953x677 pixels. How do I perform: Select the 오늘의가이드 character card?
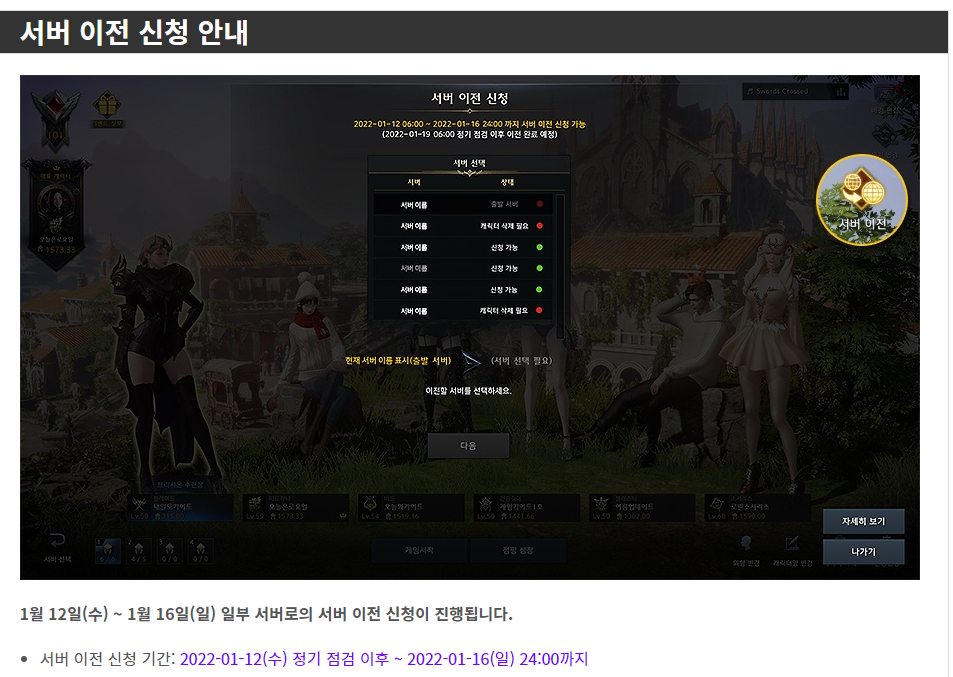point(411,507)
